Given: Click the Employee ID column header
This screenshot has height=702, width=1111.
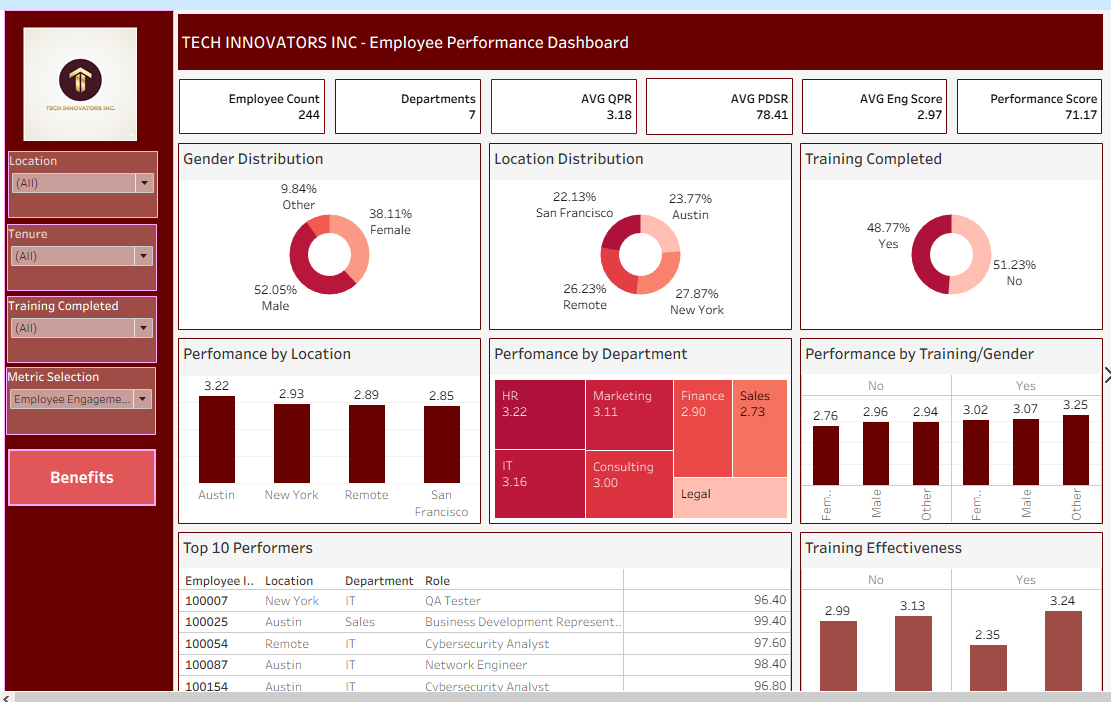Looking at the screenshot, I should coord(219,581).
